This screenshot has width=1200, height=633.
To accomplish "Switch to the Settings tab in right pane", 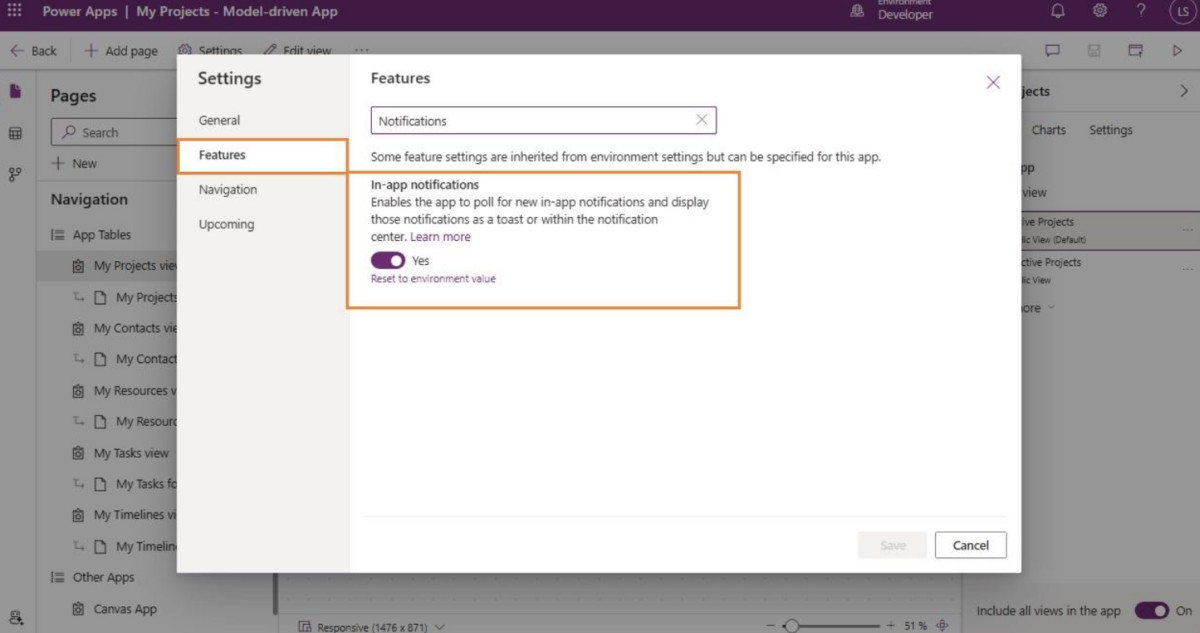I will (1111, 130).
